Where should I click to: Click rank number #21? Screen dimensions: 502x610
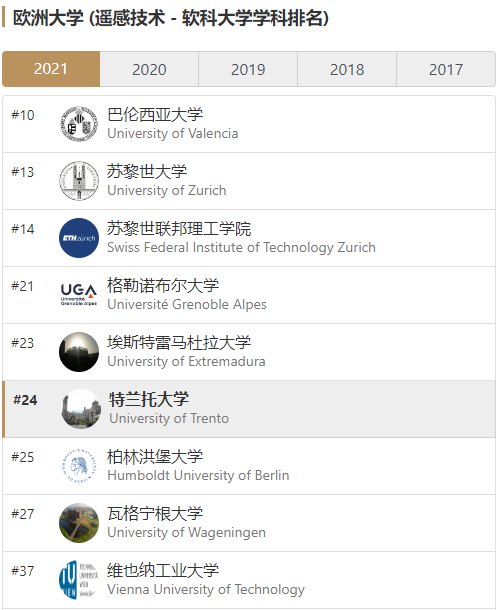[23, 286]
